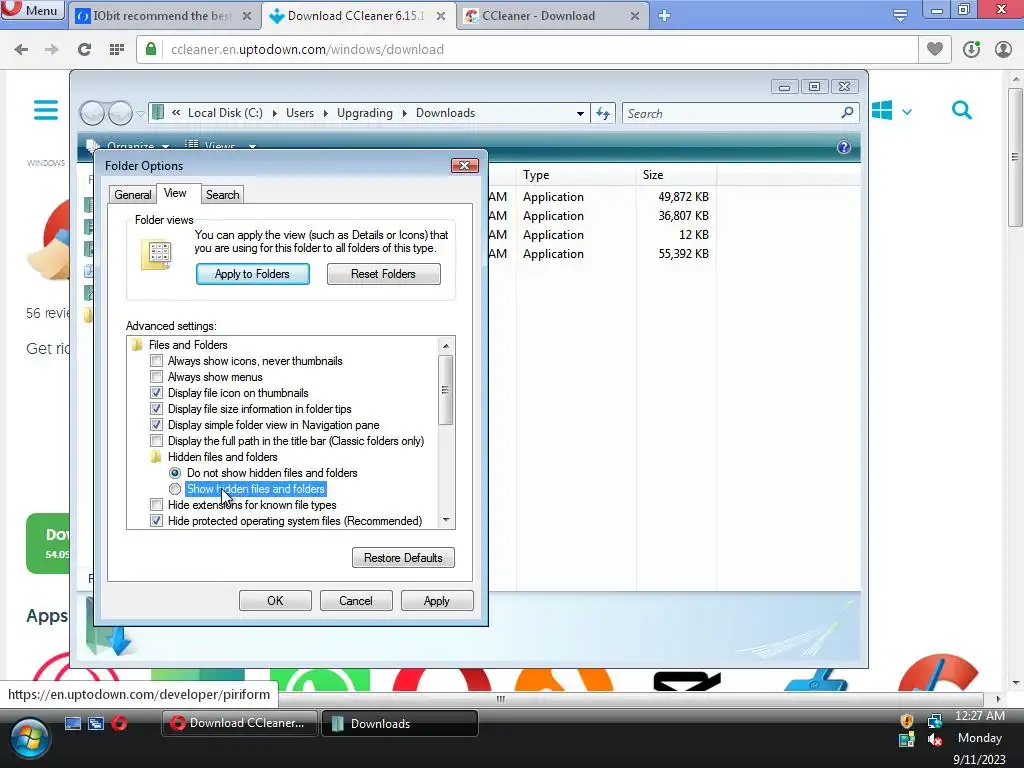1024x768 pixels.
Task: Open the Opera tab menu icon
Action: pyautogui.click(x=901, y=16)
